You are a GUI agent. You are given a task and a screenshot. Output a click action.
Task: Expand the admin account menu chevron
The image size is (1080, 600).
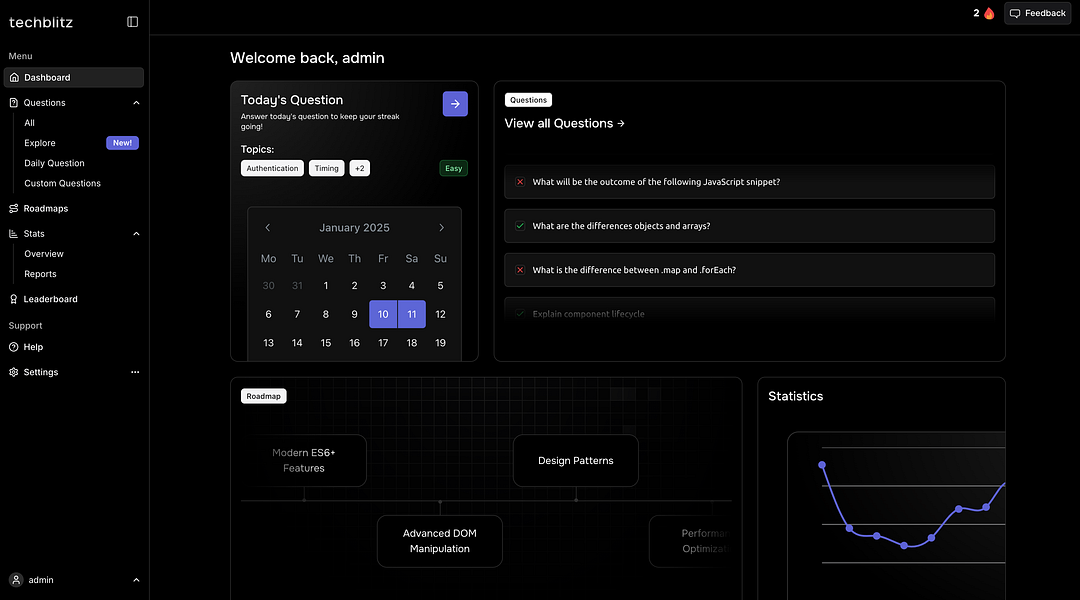[136, 580]
